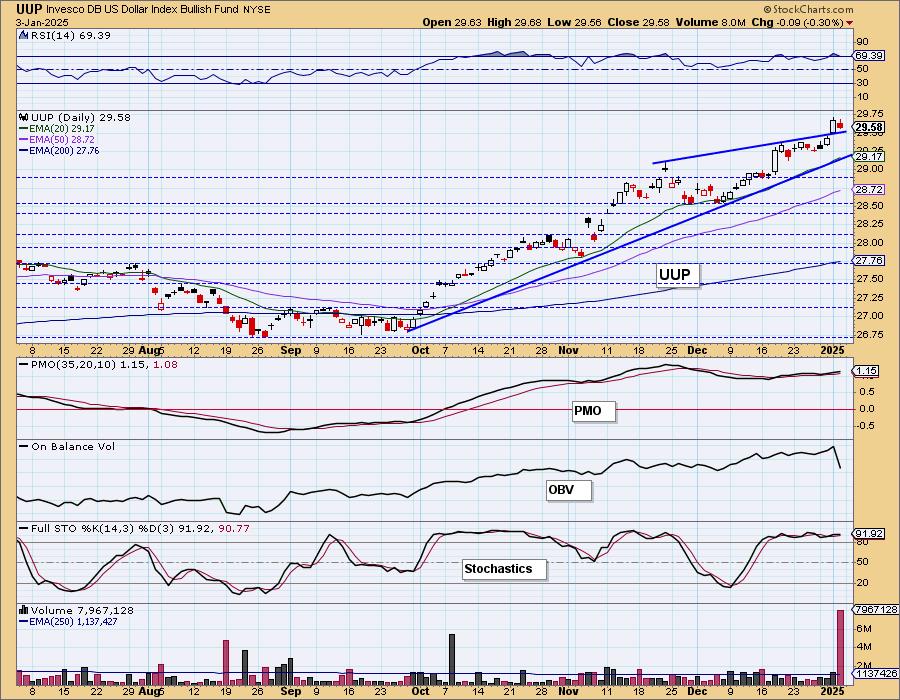The height and width of the screenshot is (700, 900).
Task: Click the Volume 8.0M header value
Action: coord(711,22)
